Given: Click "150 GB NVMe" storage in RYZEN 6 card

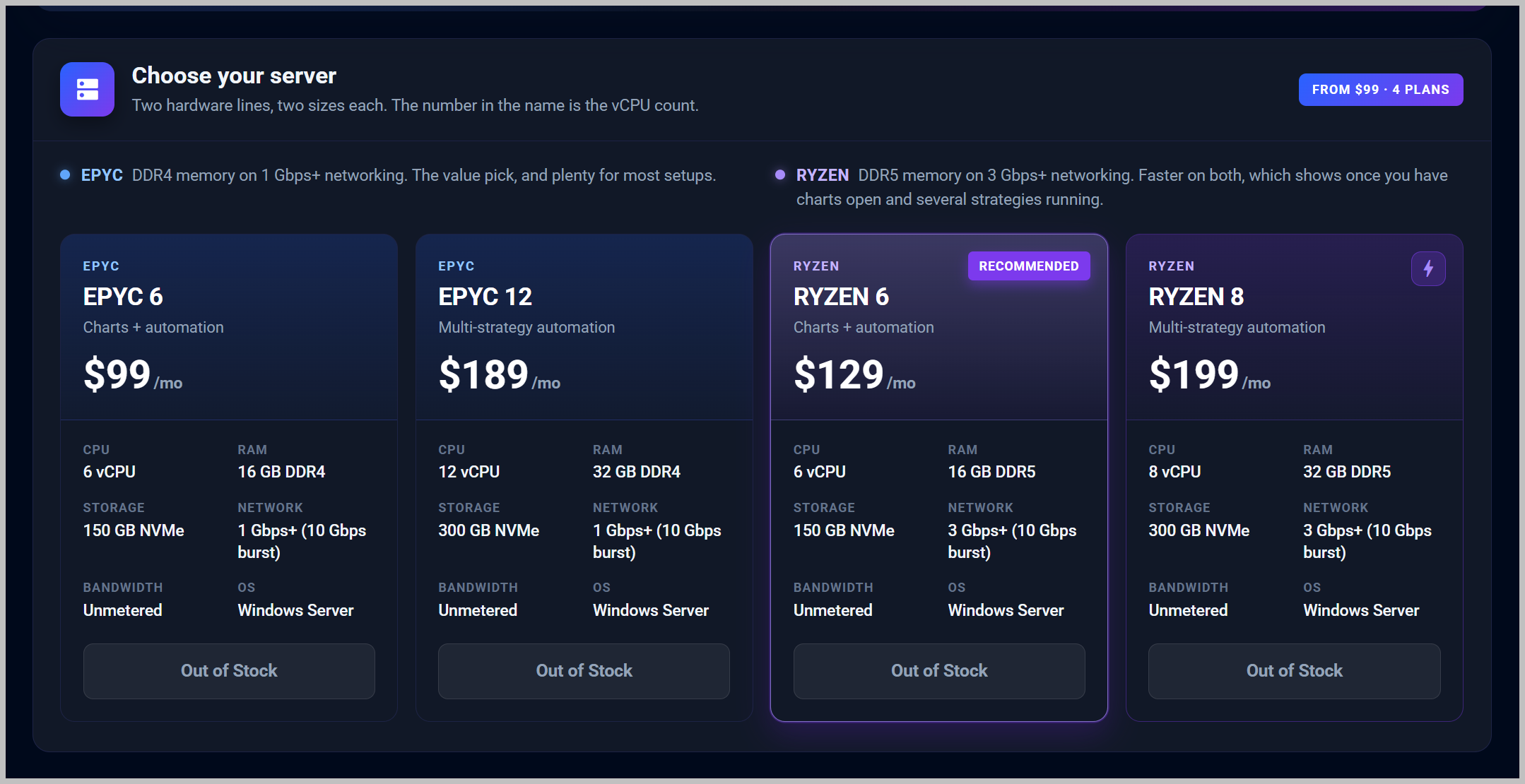Looking at the screenshot, I should tap(844, 530).
